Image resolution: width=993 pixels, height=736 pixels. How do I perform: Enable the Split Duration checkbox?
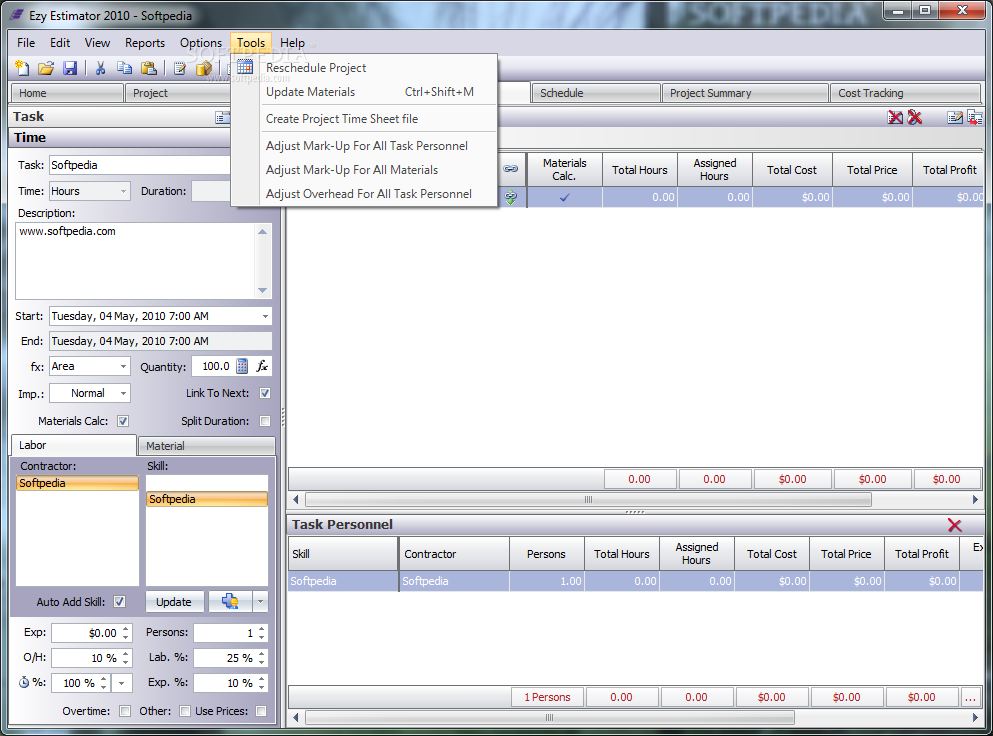(x=265, y=421)
